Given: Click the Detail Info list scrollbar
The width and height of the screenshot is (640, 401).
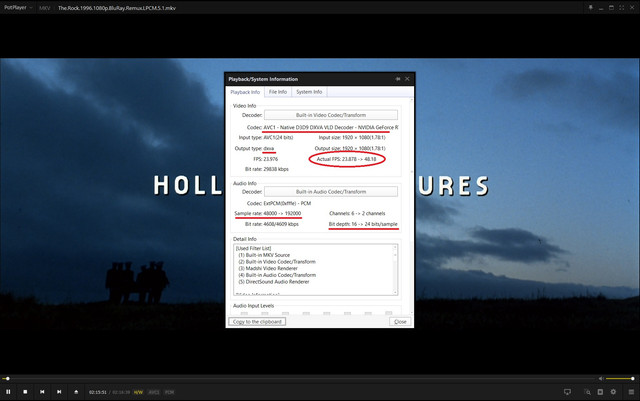Looking at the screenshot, I should pos(395,270).
